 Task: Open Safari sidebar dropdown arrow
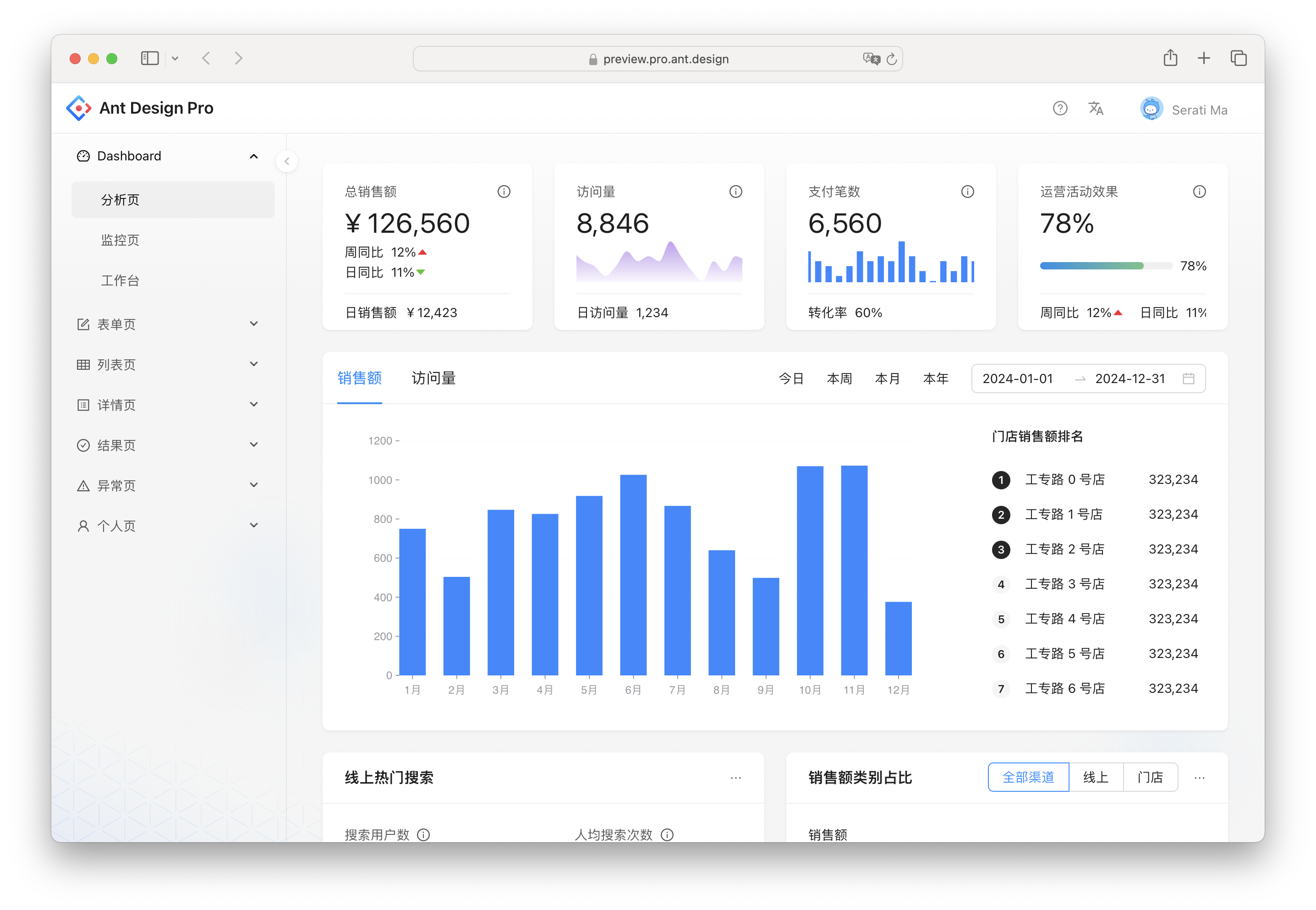175,58
